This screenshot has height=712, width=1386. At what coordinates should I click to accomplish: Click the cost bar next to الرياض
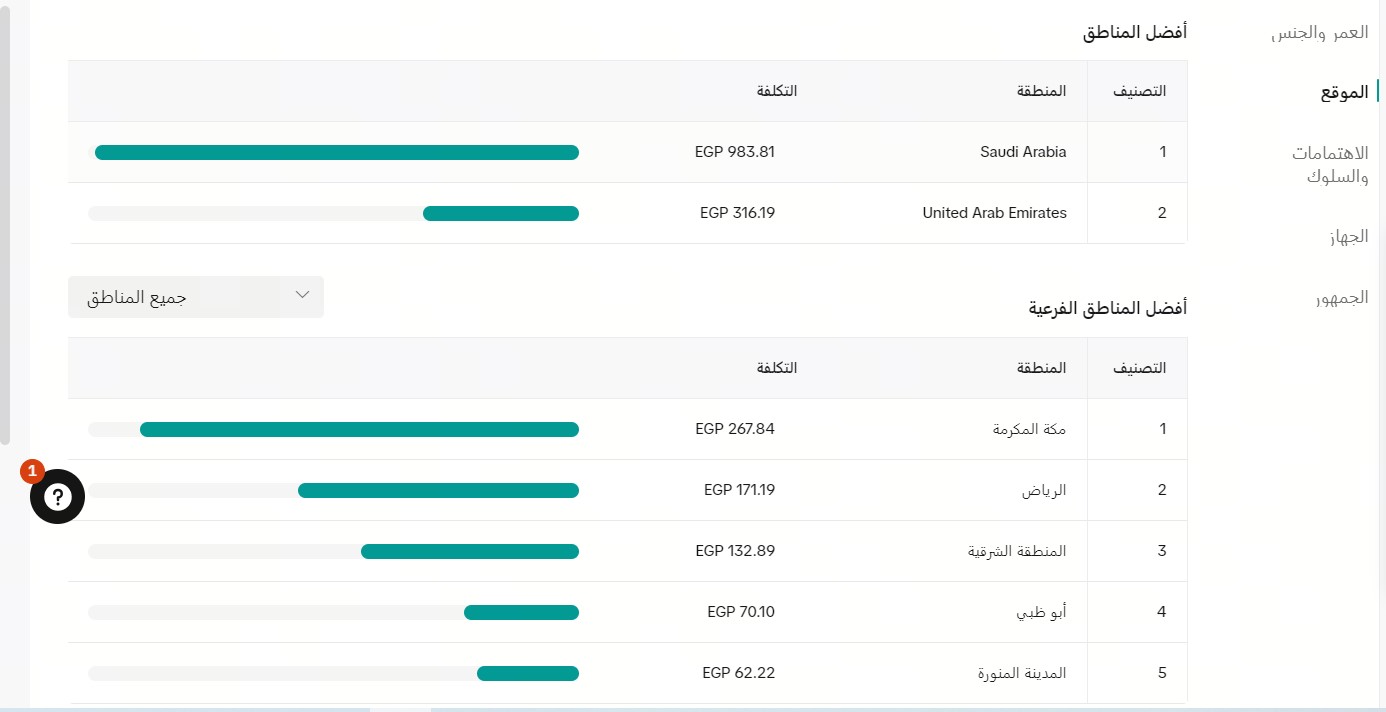(437, 490)
